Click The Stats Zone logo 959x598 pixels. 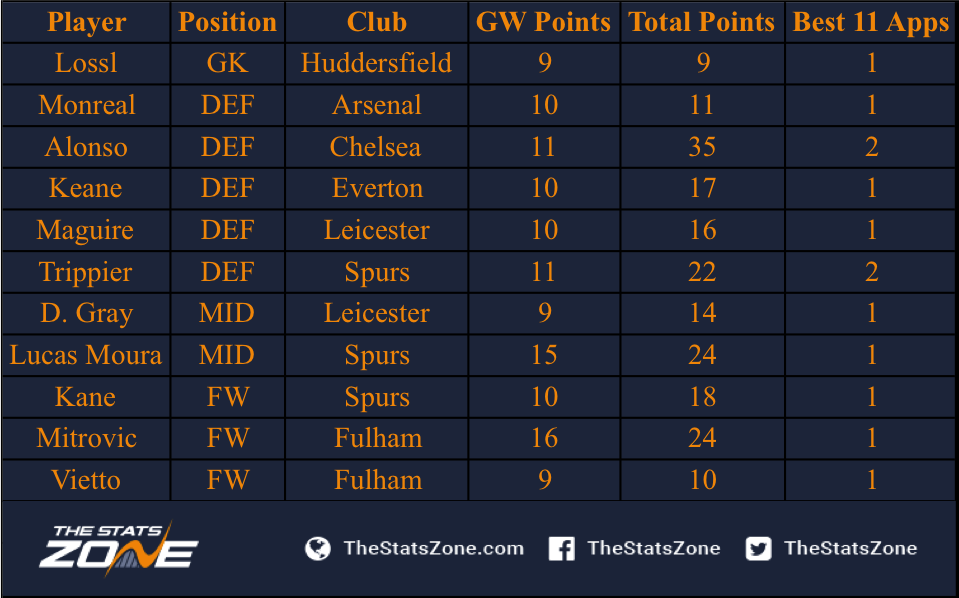119,547
